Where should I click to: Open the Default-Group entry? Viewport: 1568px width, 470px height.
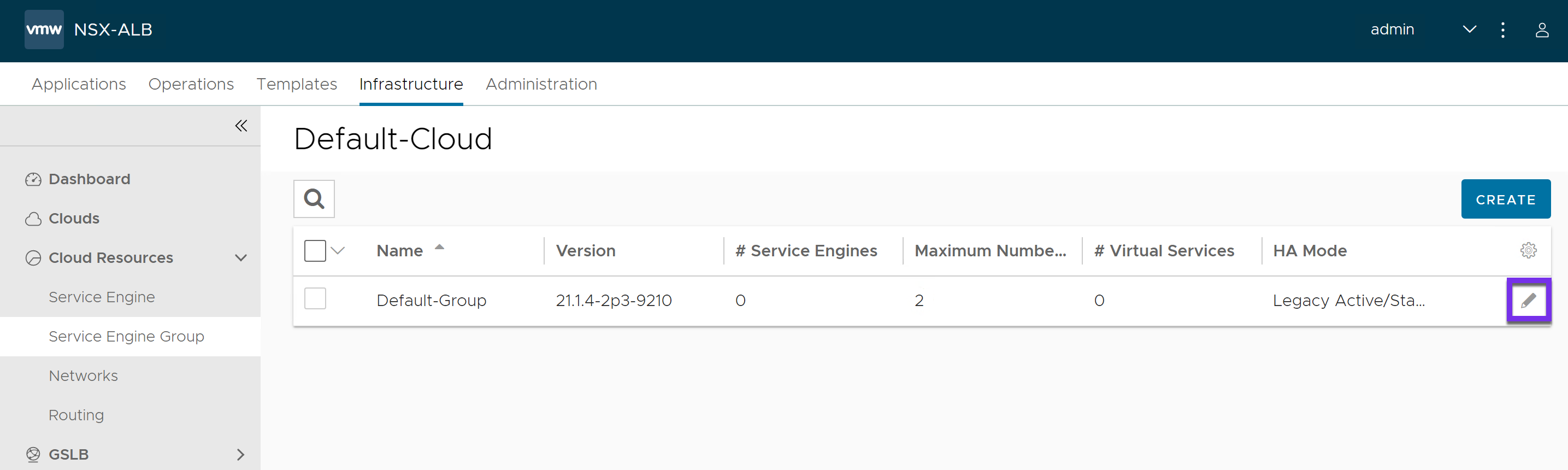(x=431, y=300)
